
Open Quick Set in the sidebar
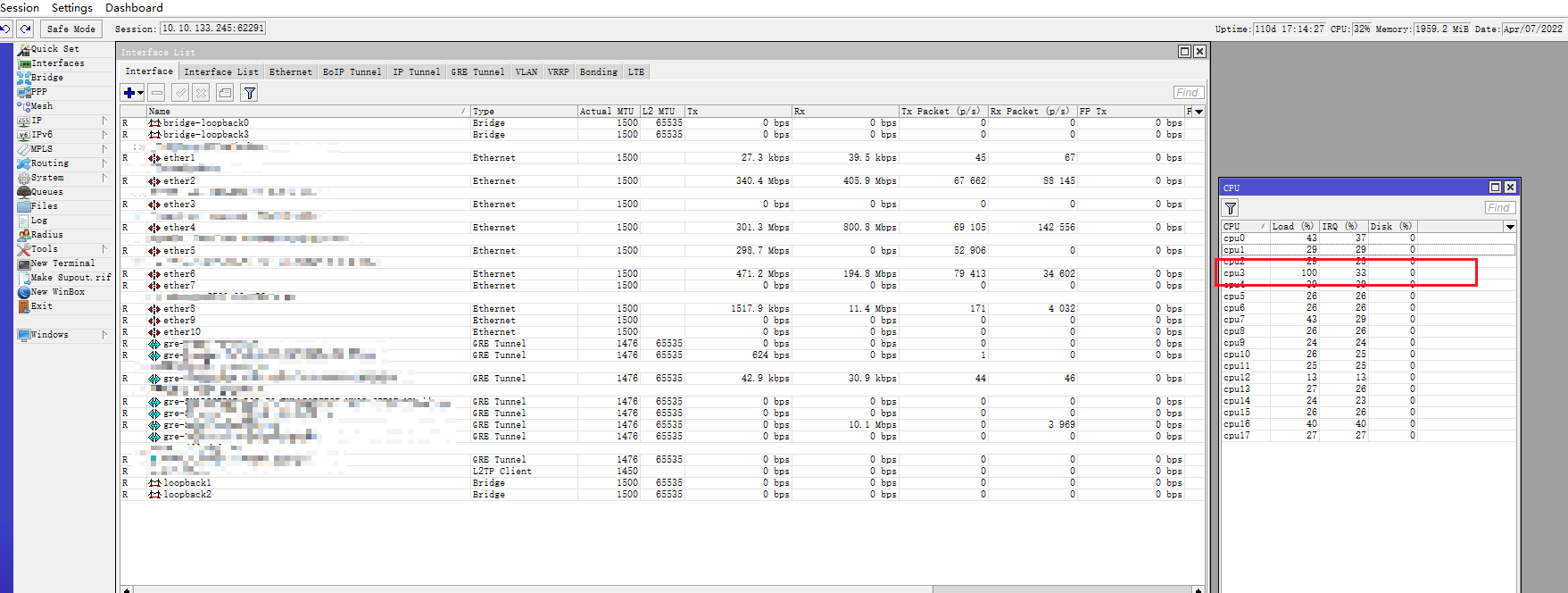coord(55,49)
